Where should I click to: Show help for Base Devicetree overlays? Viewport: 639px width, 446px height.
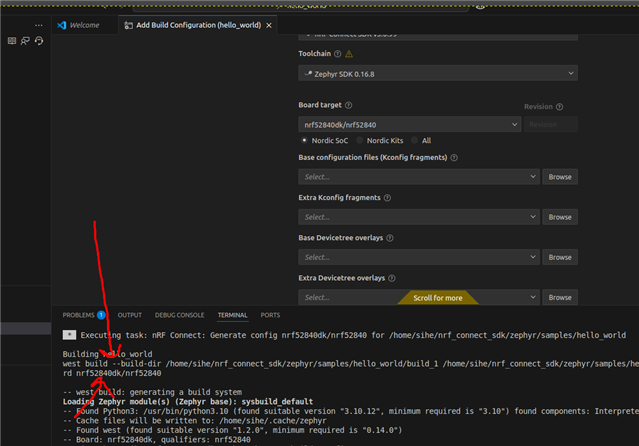[x=390, y=238]
